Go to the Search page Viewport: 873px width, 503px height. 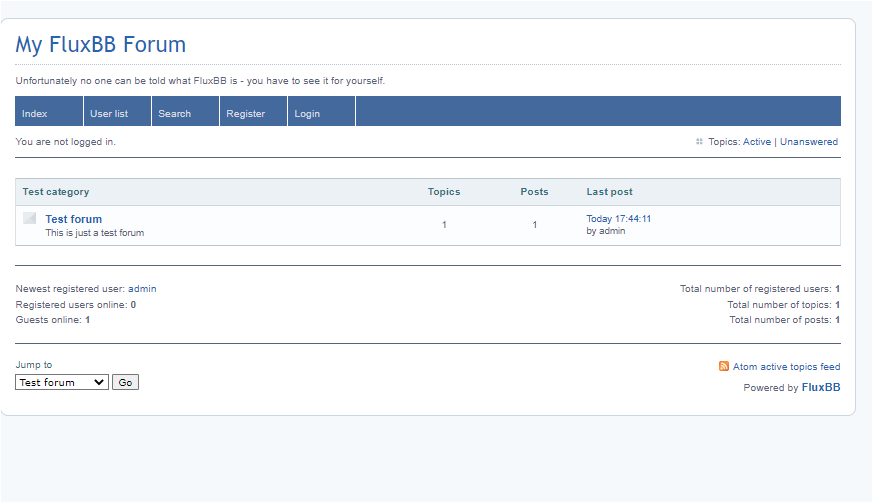185,113
